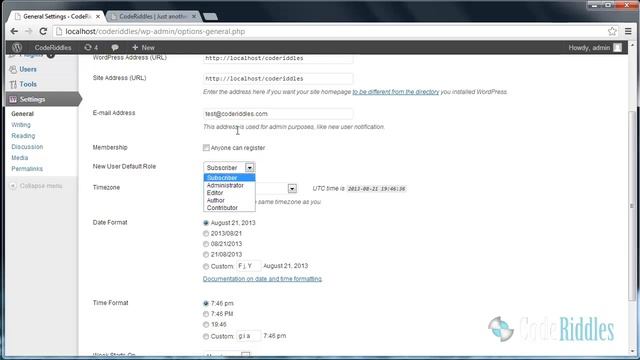The image size is (640, 360).
Task: Choose Editor in role list
Action: point(229,193)
